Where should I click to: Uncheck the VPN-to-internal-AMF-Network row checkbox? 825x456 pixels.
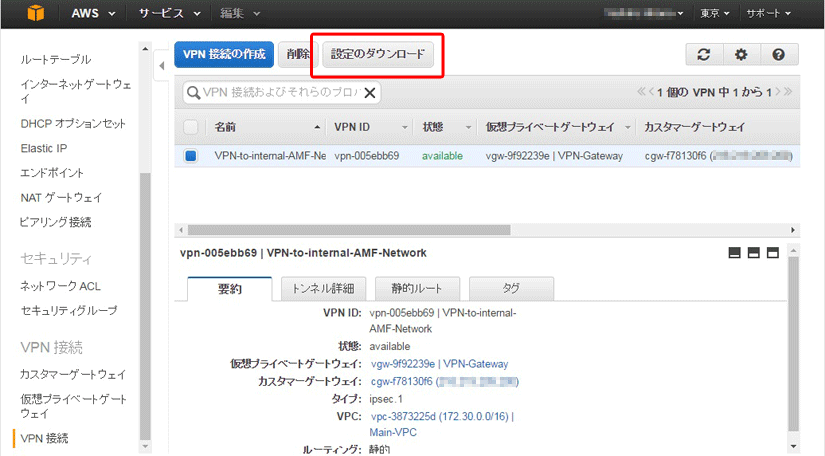point(190,156)
